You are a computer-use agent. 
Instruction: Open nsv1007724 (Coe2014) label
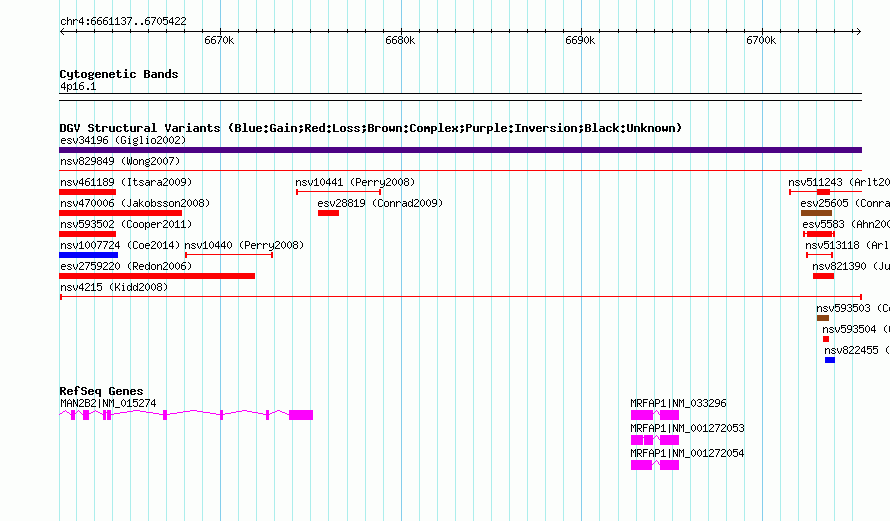120,245
